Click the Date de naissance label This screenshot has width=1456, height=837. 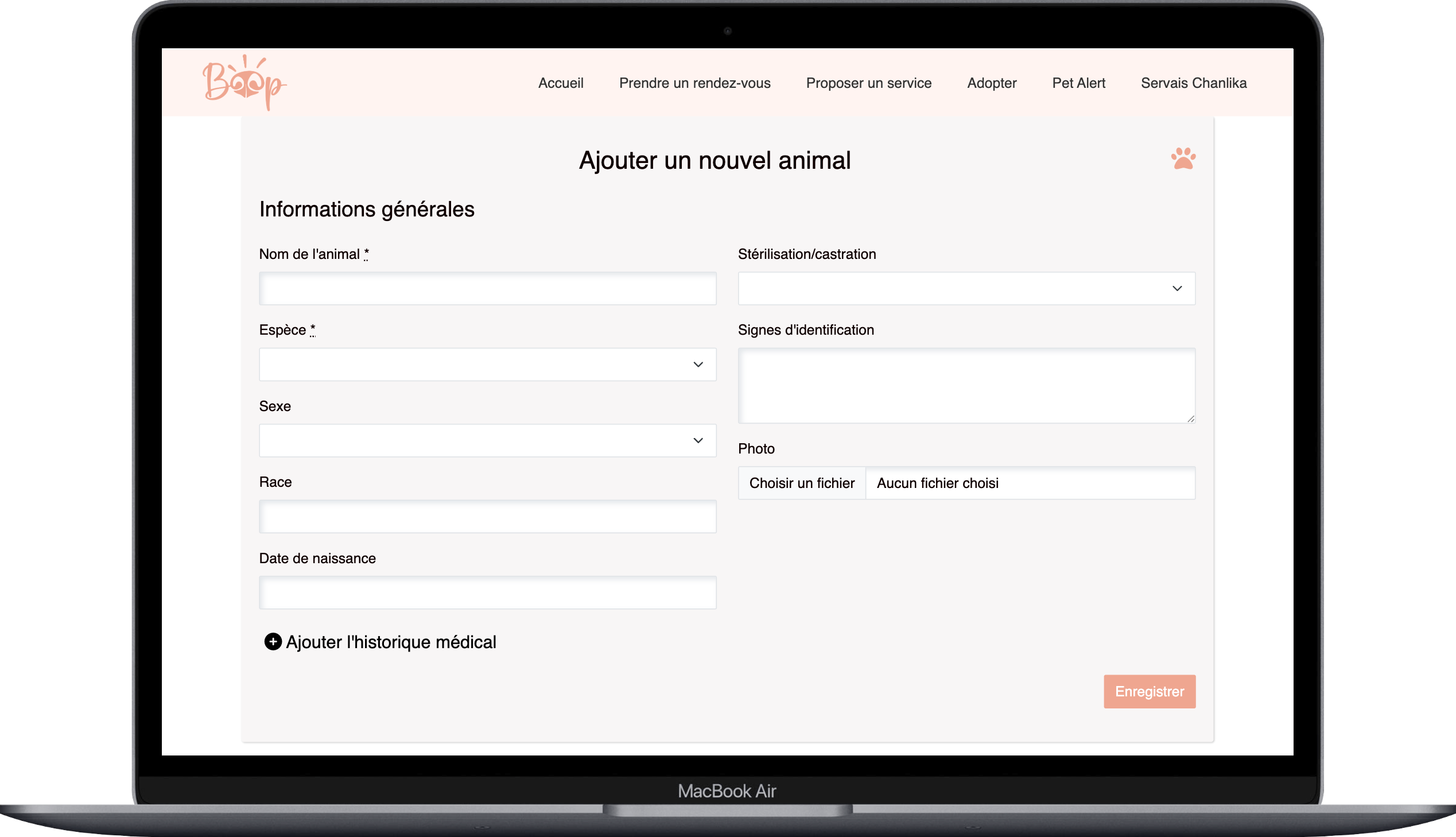[317, 558]
